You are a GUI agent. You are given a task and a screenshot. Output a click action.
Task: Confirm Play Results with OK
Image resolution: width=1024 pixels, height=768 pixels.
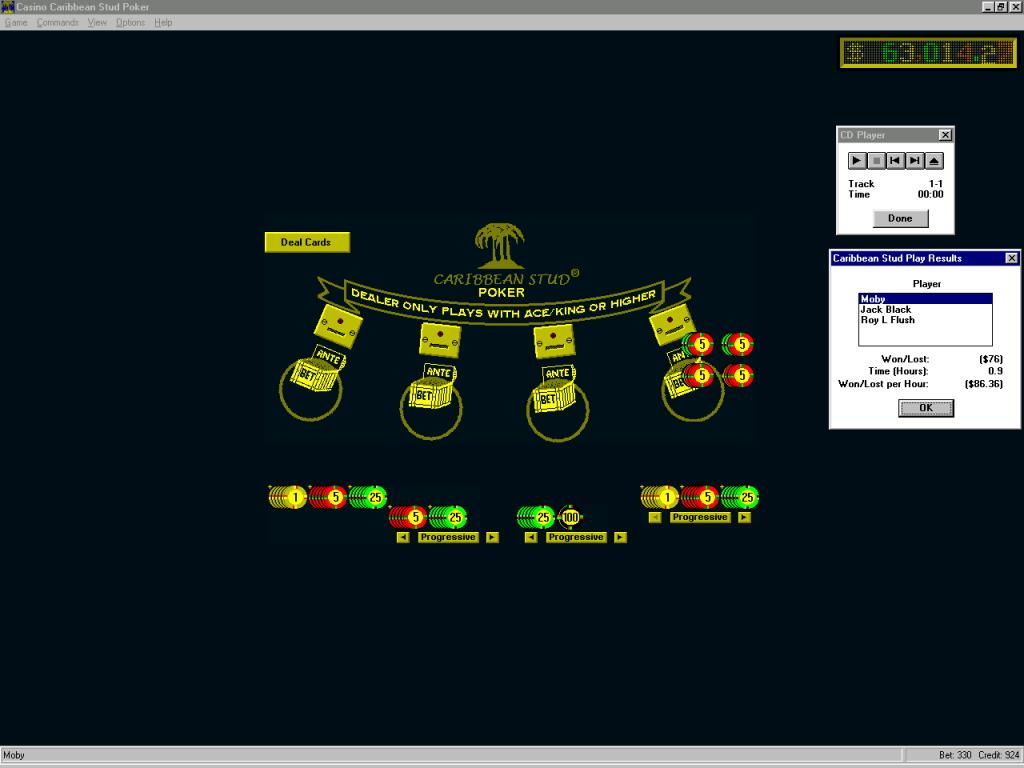(925, 408)
